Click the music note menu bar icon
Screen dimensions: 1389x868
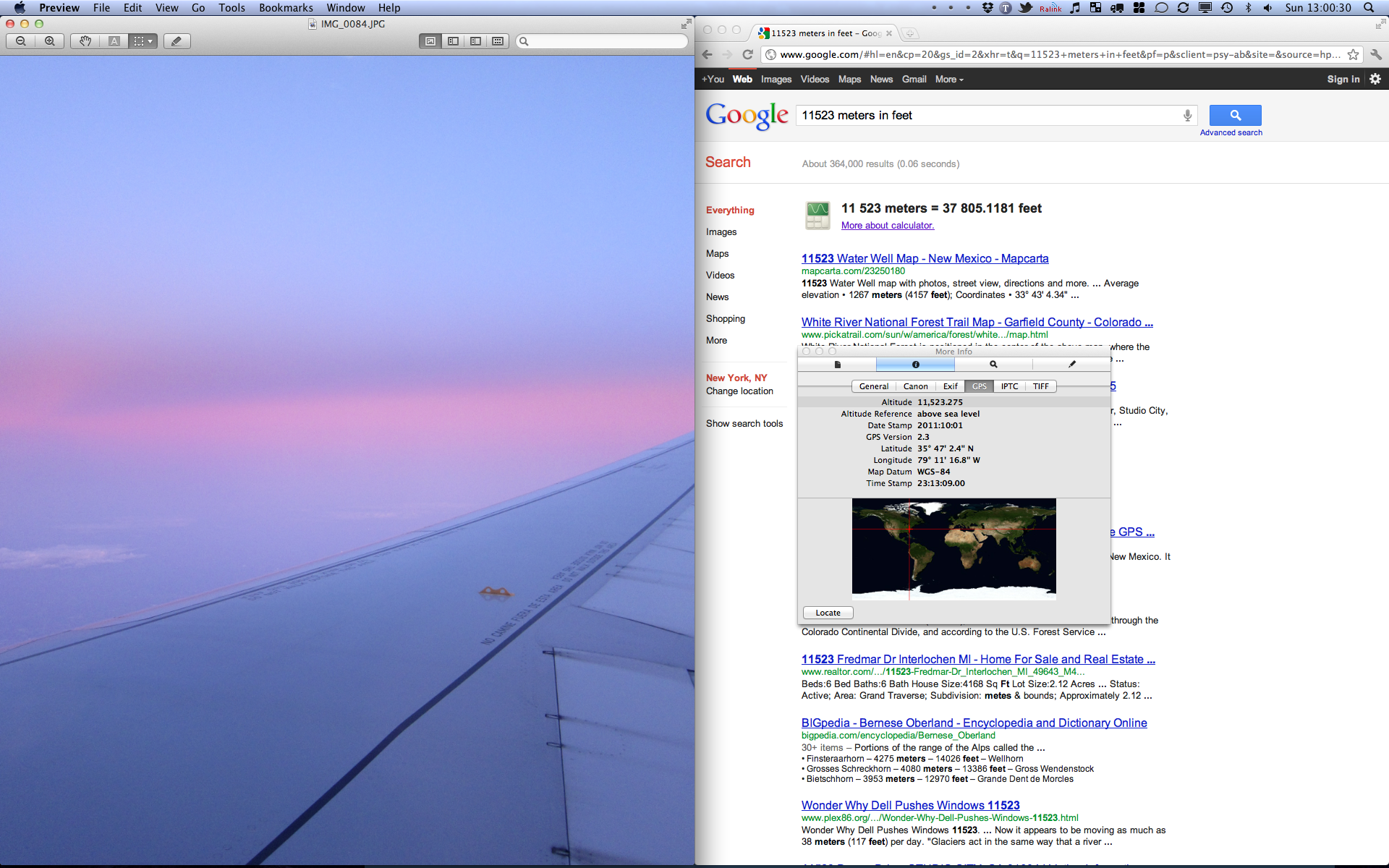1075,7
